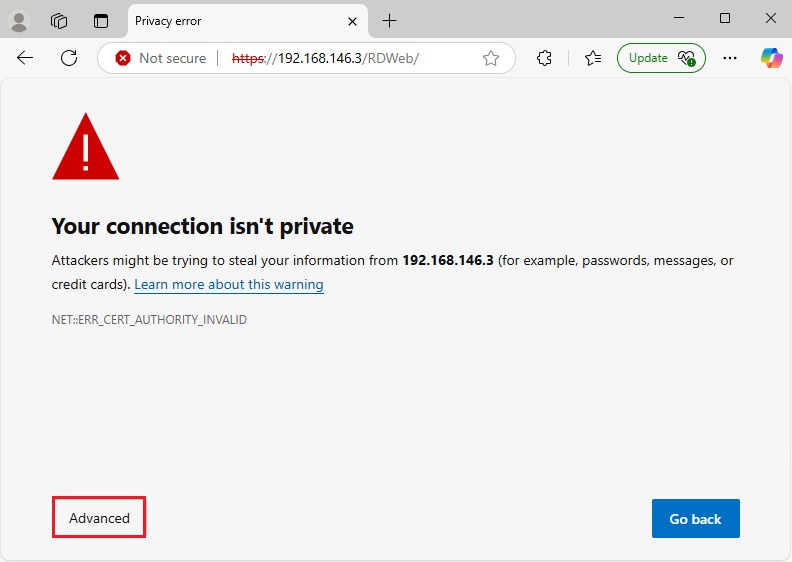The image size is (792, 562).
Task: Open Settings and more ellipsis menu
Action: click(731, 58)
